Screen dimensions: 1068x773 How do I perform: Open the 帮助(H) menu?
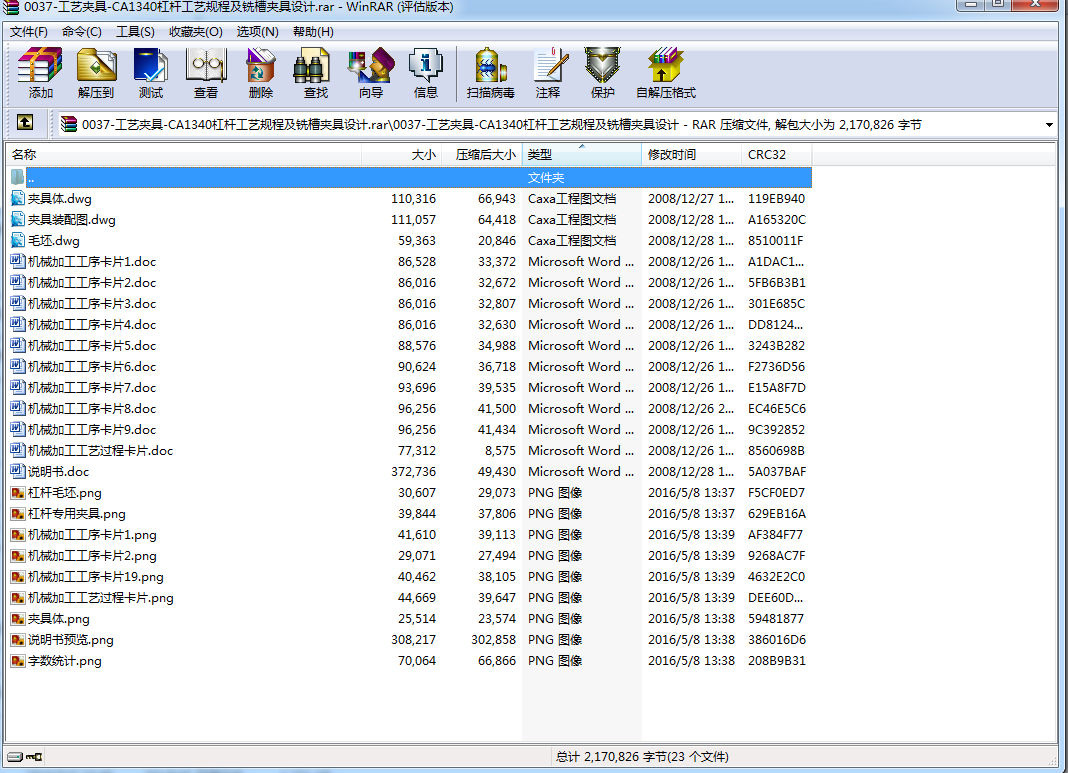(x=313, y=32)
